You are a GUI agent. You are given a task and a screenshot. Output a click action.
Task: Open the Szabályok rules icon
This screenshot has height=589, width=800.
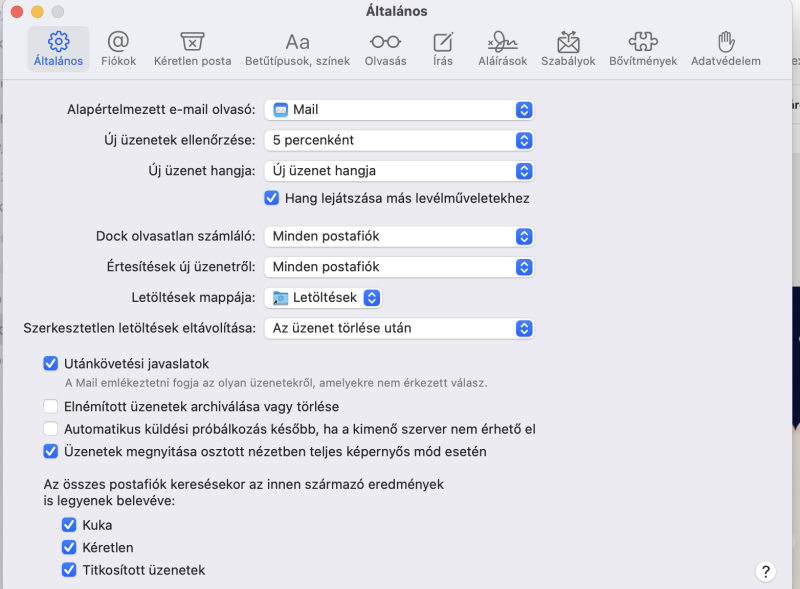[x=568, y=48]
